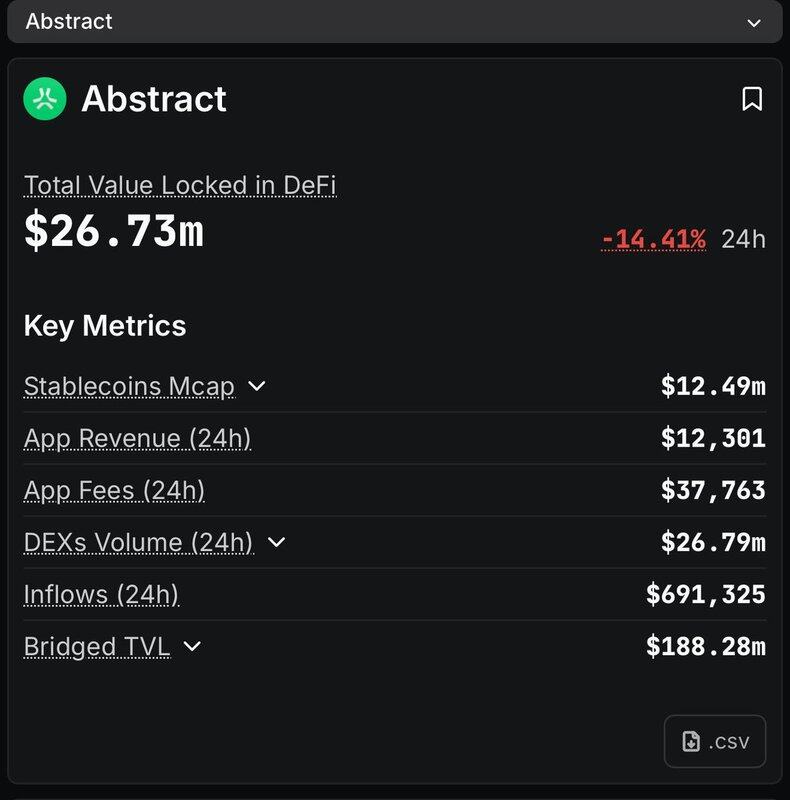Open Total Value Locked in DeFi link
Viewport: 790px width, 800px height.
point(180,185)
